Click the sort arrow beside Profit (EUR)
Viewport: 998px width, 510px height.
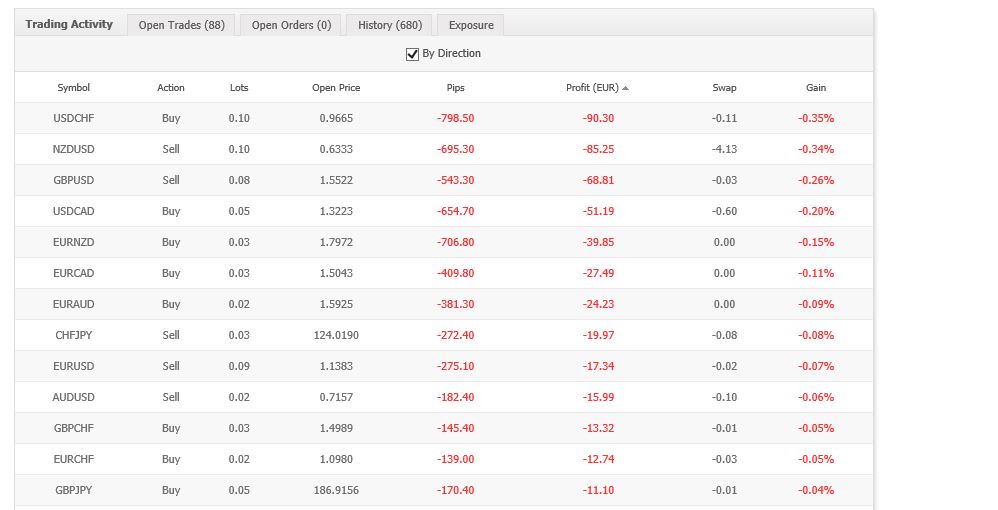626,88
